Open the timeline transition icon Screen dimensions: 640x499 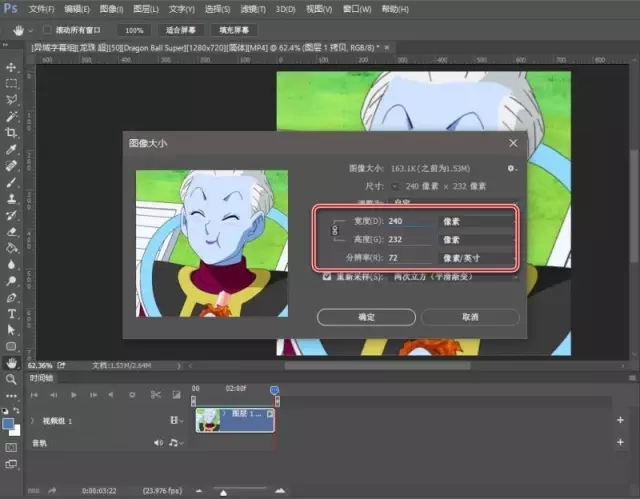[x=176, y=395]
